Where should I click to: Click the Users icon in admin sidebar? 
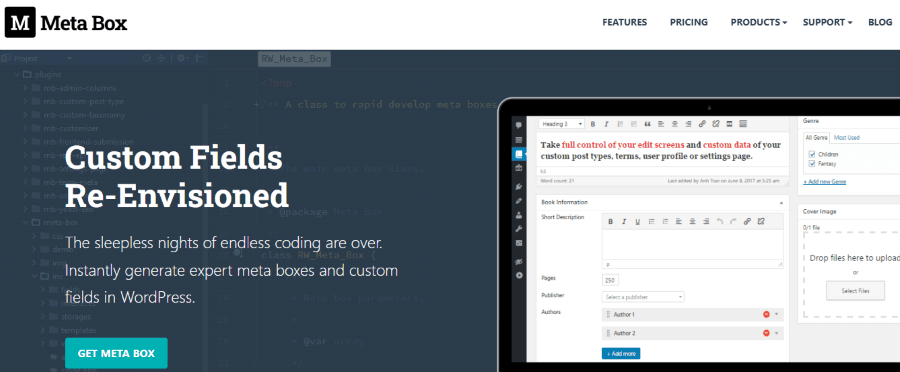519,215
